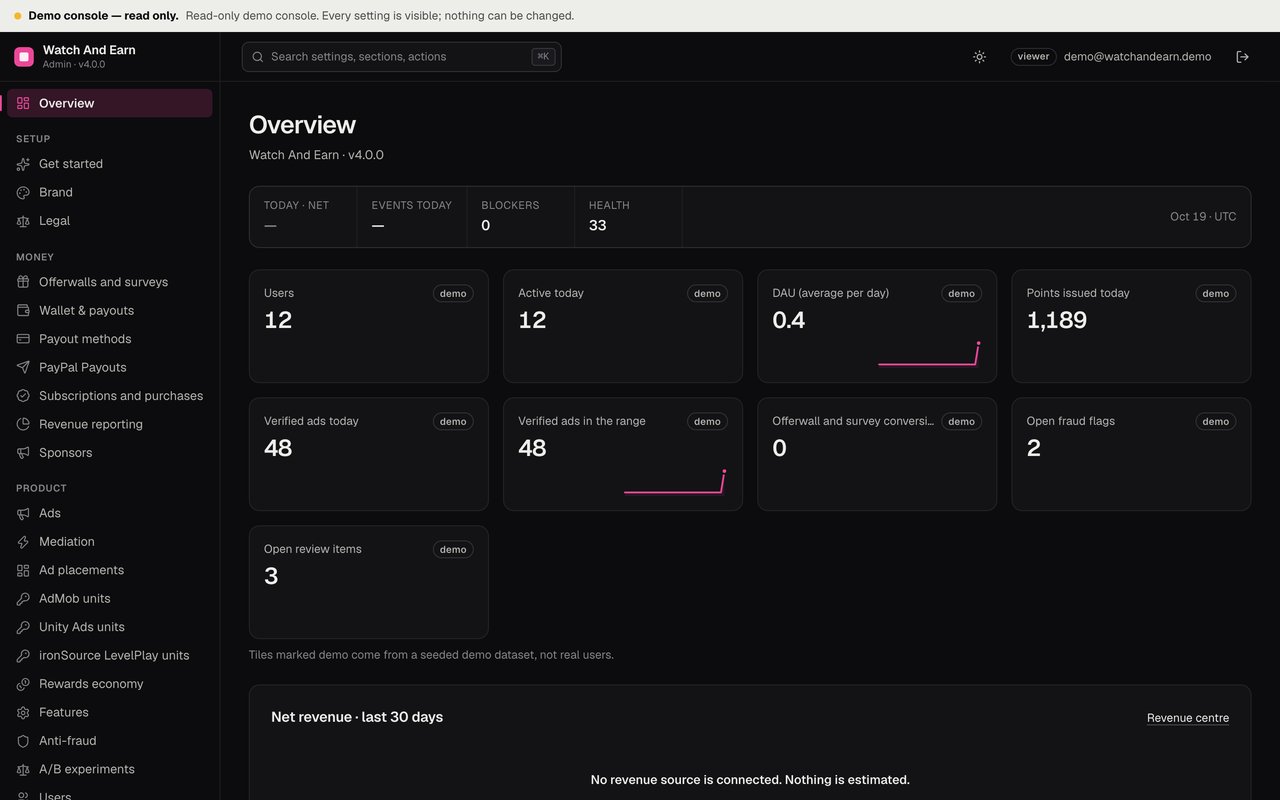
Task: Click the demo@watchandearn.demo account email
Action: point(1137,57)
